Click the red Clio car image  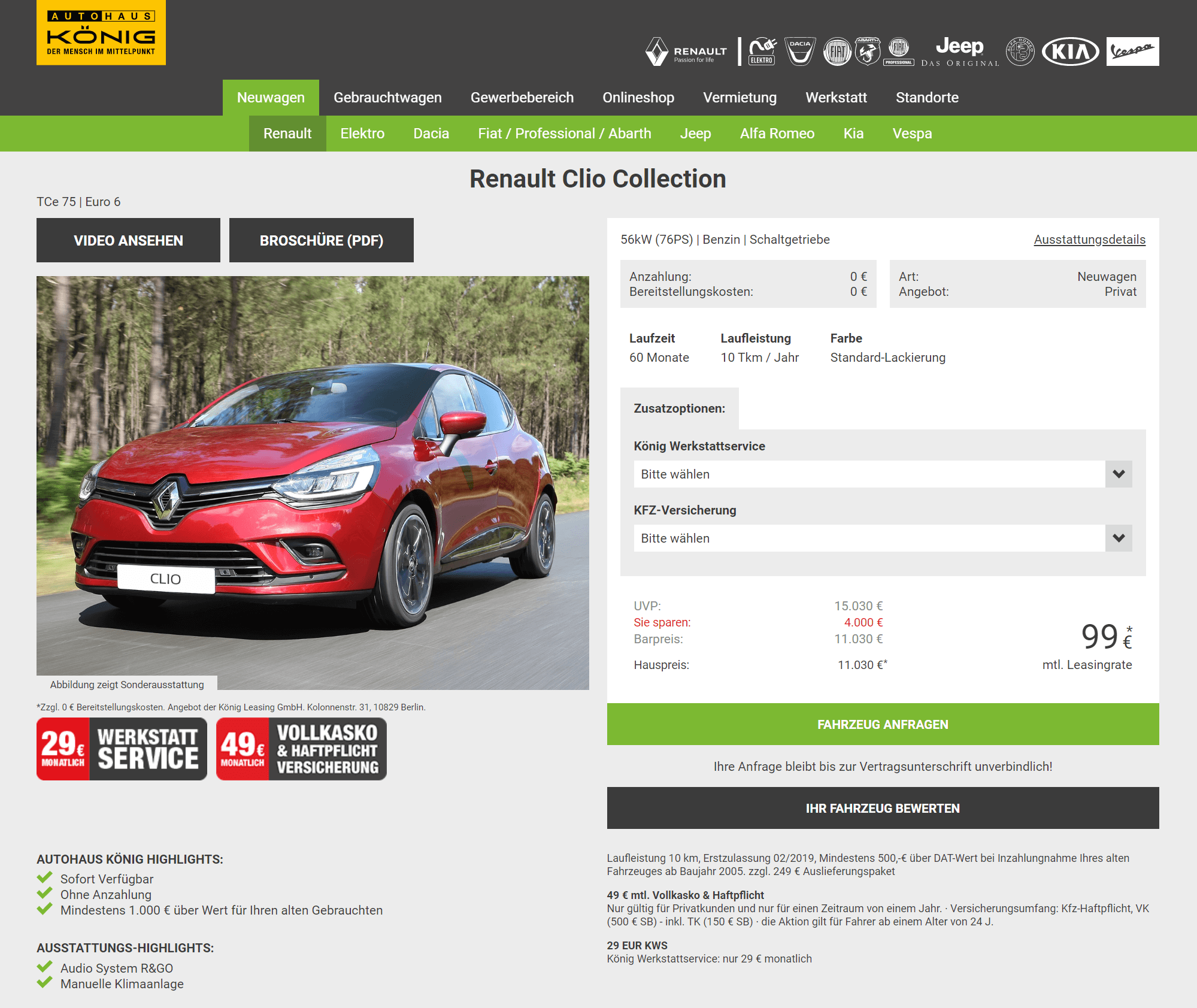(313, 483)
